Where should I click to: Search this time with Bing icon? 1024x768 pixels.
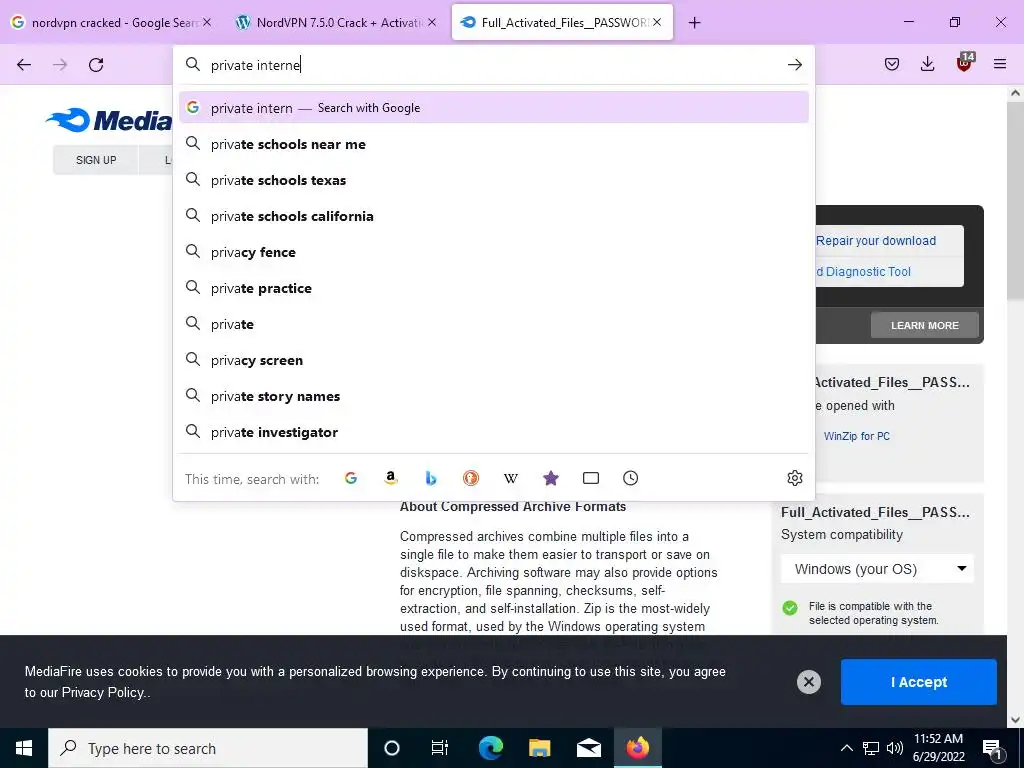(430, 478)
